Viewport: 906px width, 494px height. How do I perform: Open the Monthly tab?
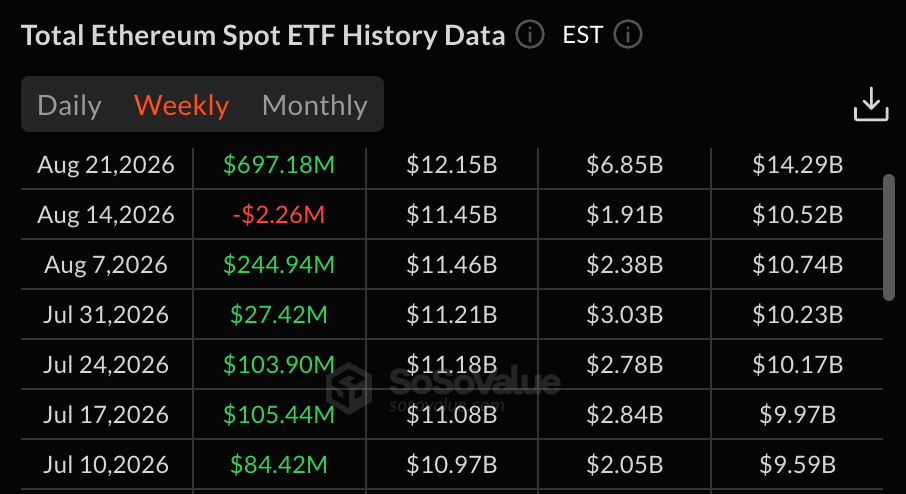pyautogui.click(x=314, y=105)
